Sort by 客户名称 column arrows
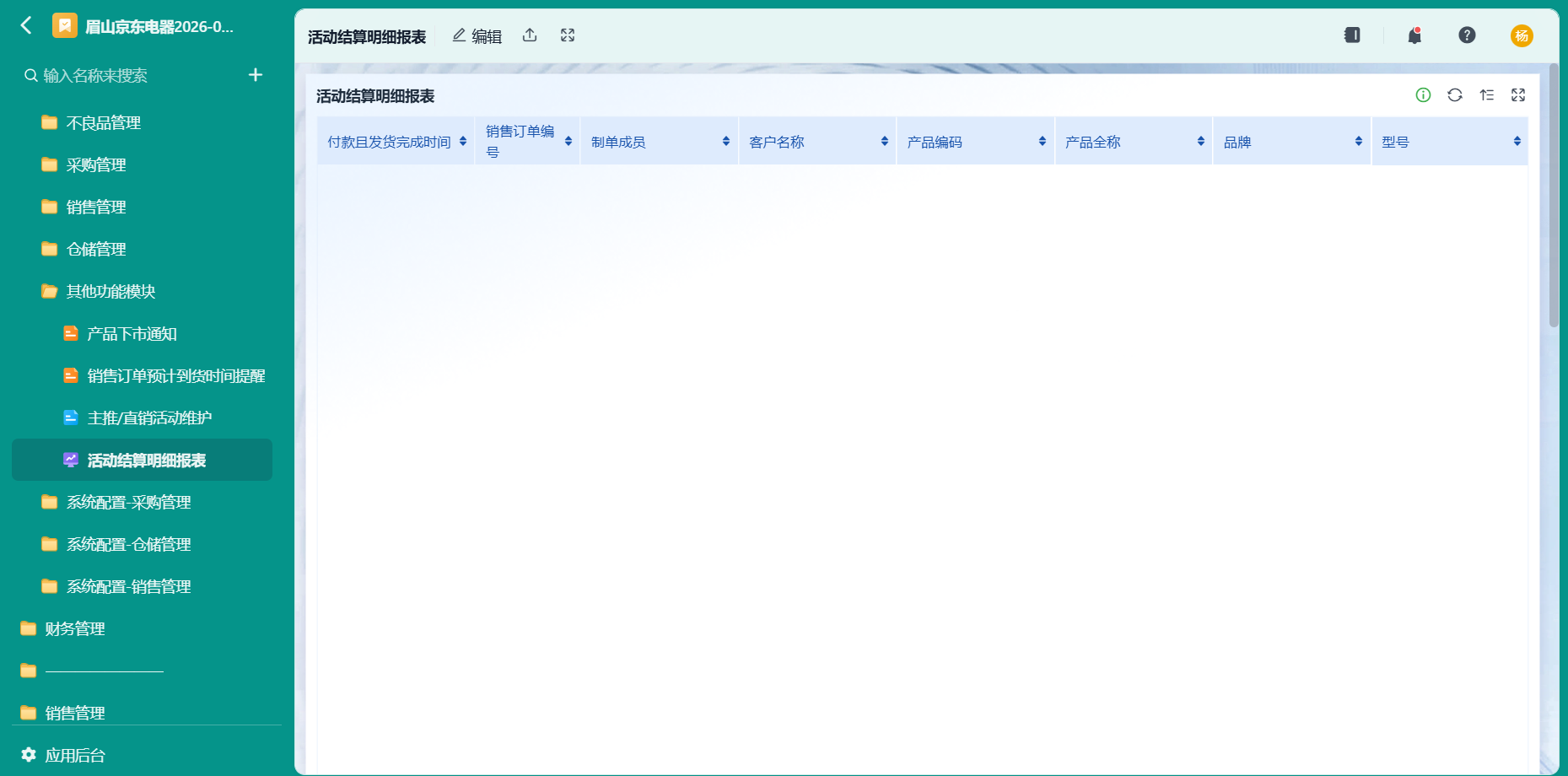The height and width of the screenshot is (776, 1568). pos(884,142)
